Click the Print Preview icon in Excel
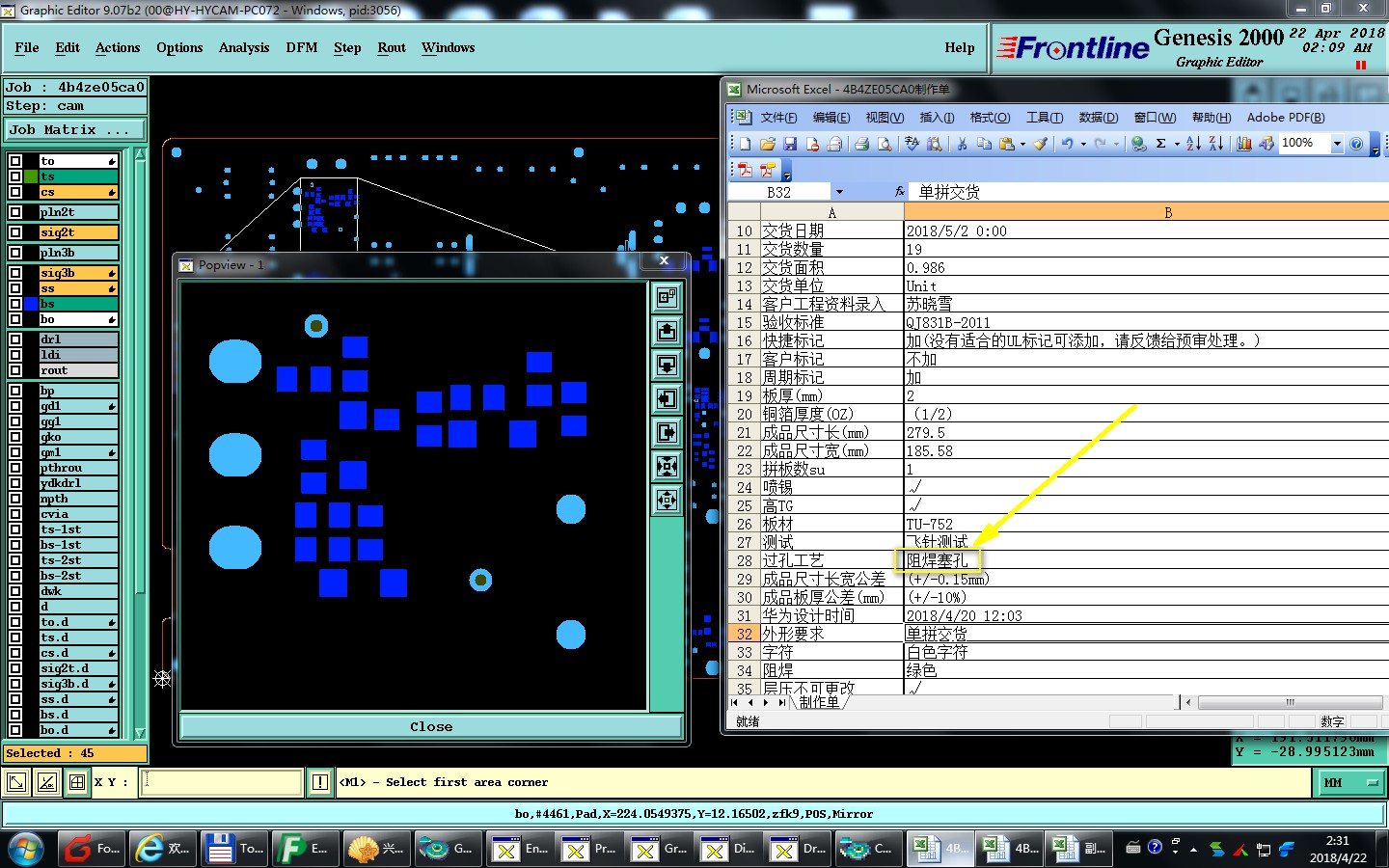This screenshot has height=868, width=1389. [884, 144]
